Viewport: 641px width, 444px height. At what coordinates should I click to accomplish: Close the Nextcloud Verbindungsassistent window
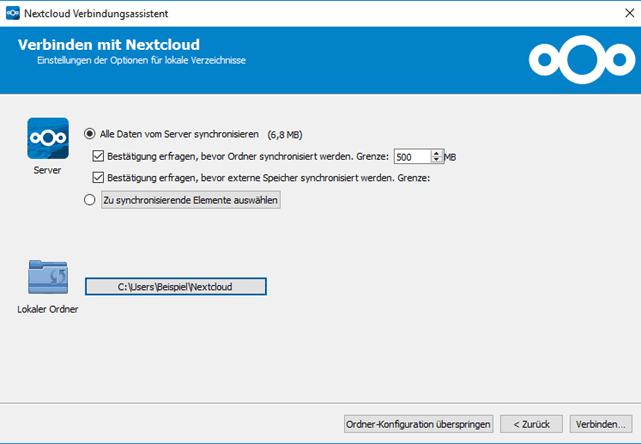[630, 13]
